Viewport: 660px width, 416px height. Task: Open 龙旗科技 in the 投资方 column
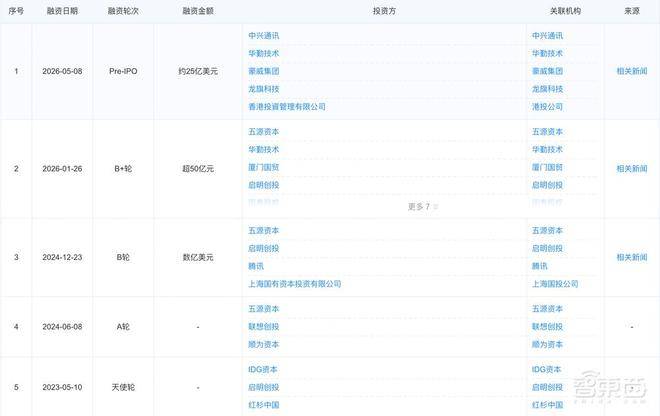click(x=263, y=89)
